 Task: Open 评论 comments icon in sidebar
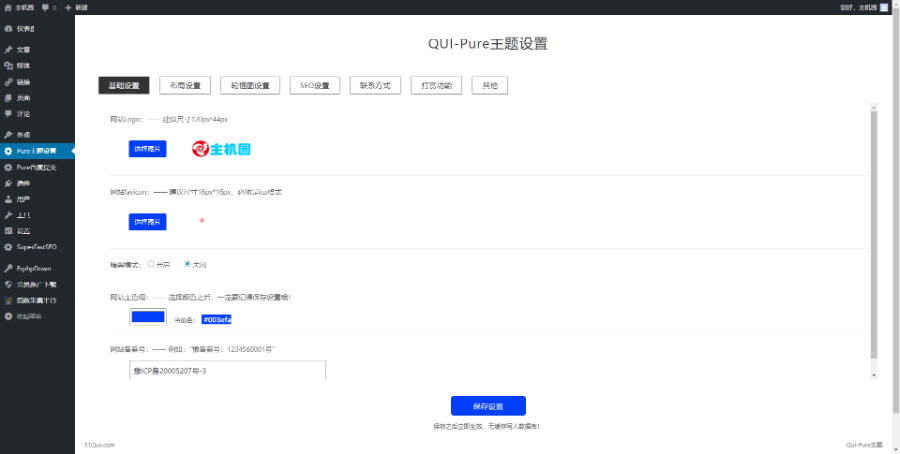pyautogui.click(x=8, y=113)
